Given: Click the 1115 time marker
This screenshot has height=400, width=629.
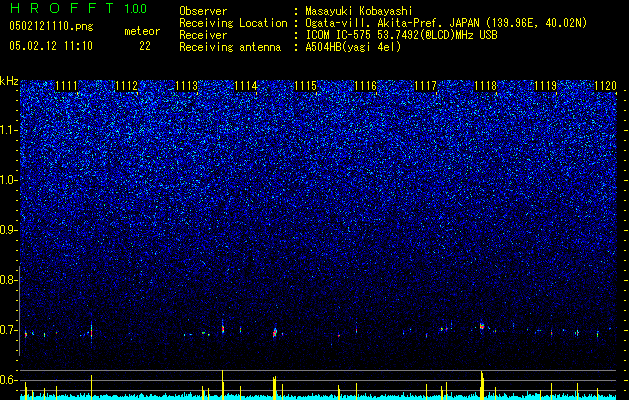Looking at the screenshot, I should tap(306, 86).
